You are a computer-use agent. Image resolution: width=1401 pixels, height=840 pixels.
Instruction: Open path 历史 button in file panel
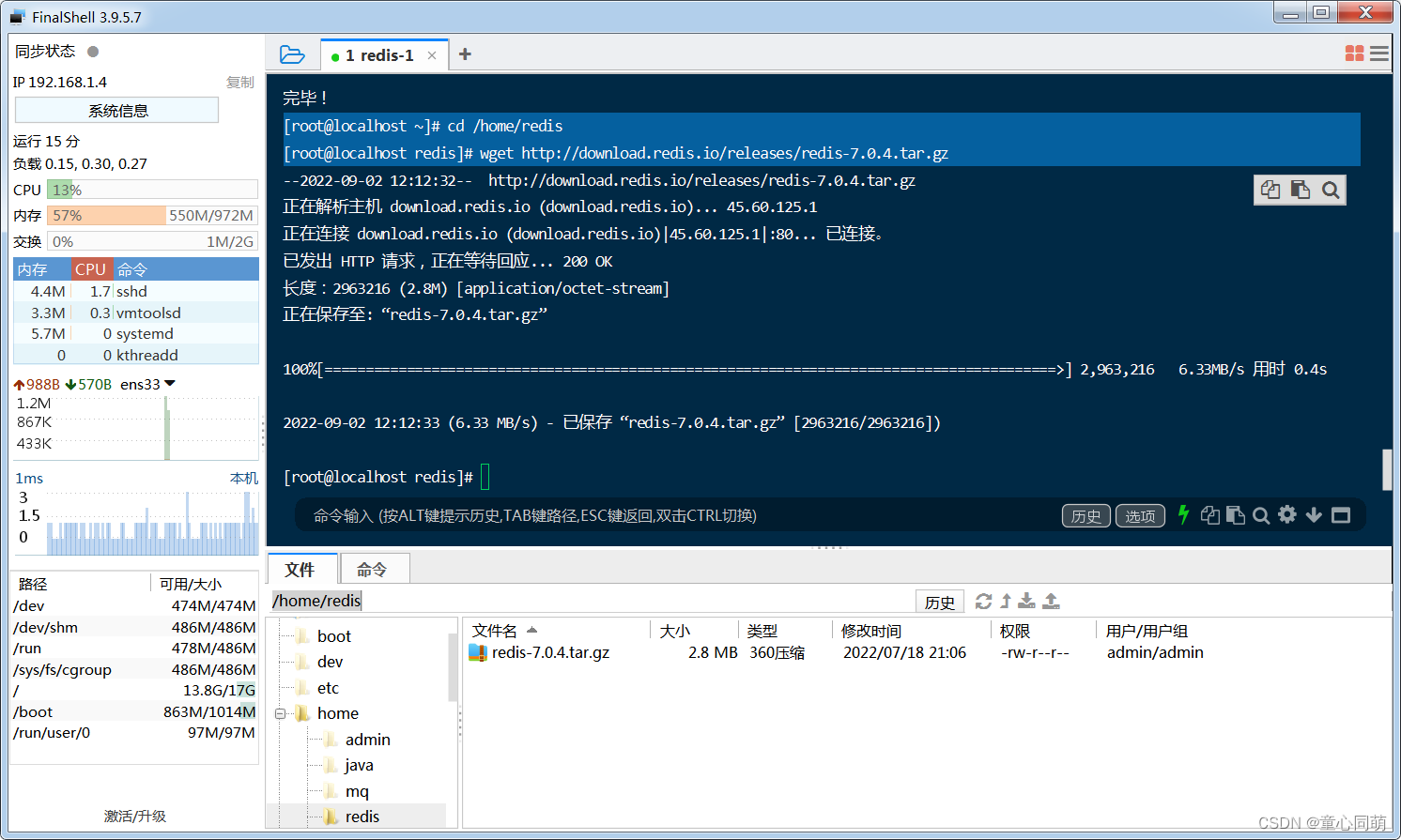point(940,602)
